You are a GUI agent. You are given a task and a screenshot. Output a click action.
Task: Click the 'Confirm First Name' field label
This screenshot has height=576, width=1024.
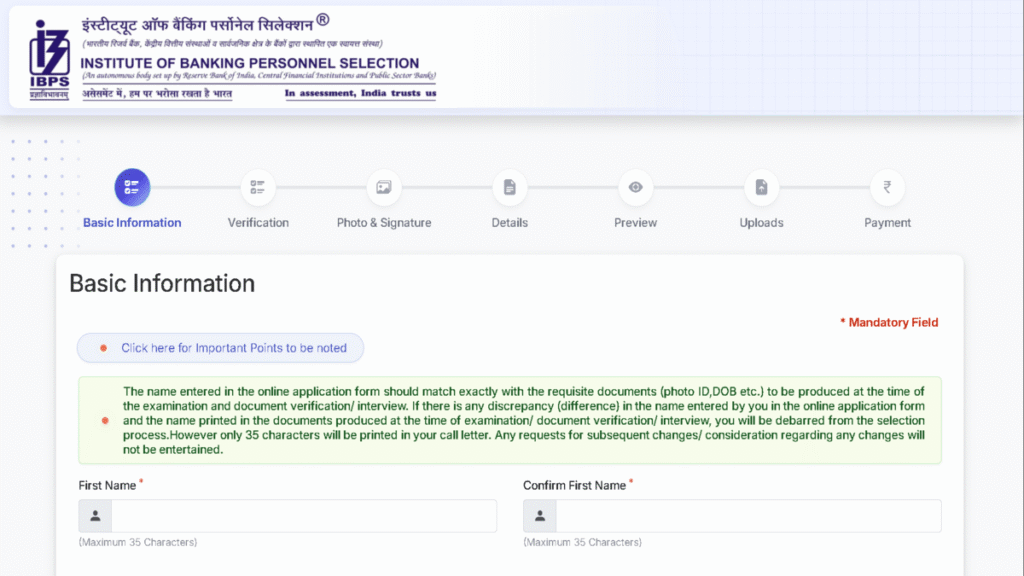coord(574,486)
